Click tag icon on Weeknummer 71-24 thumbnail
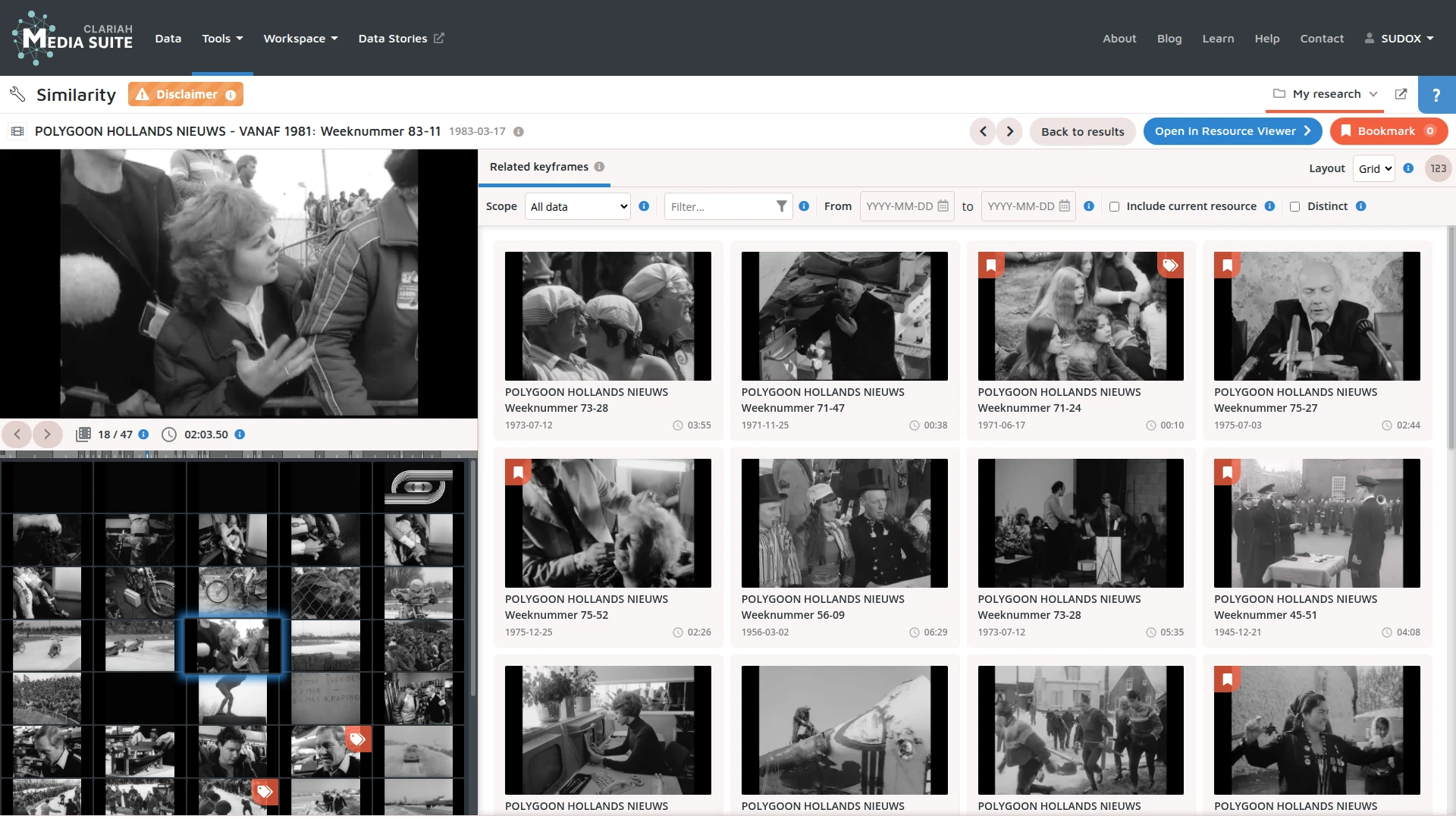Viewport: 1456px width, 819px height. click(1170, 265)
